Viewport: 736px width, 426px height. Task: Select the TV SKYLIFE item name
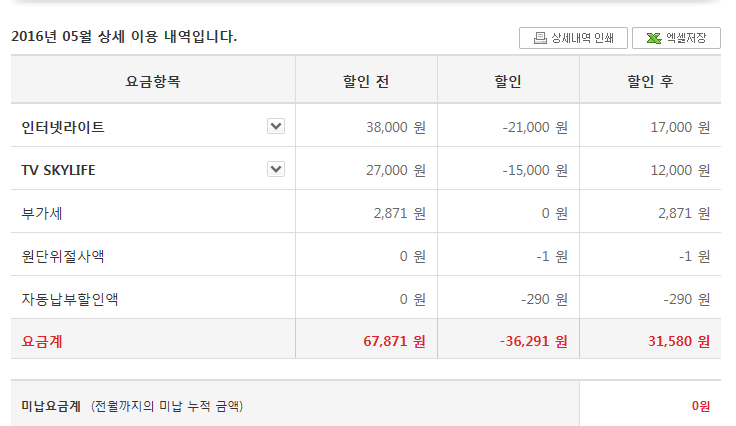[58, 171]
